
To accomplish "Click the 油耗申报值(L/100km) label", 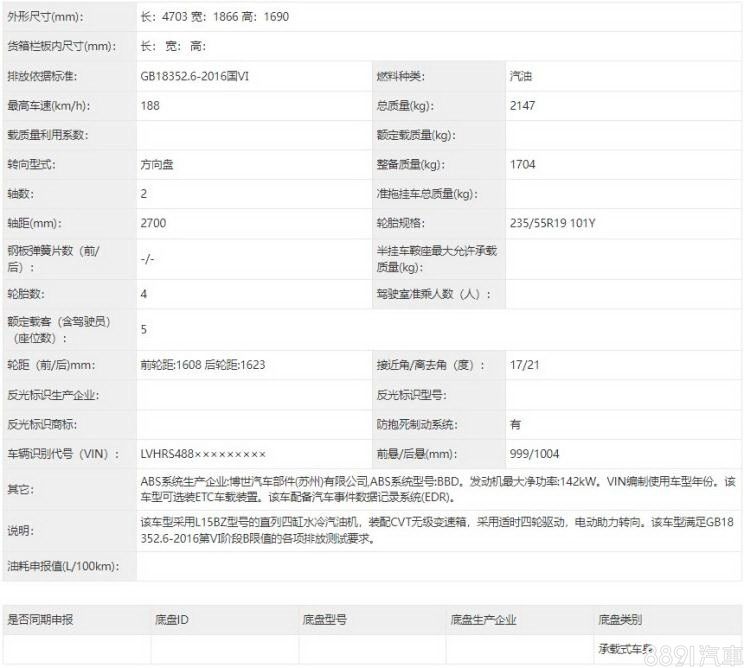I will coord(62,566).
